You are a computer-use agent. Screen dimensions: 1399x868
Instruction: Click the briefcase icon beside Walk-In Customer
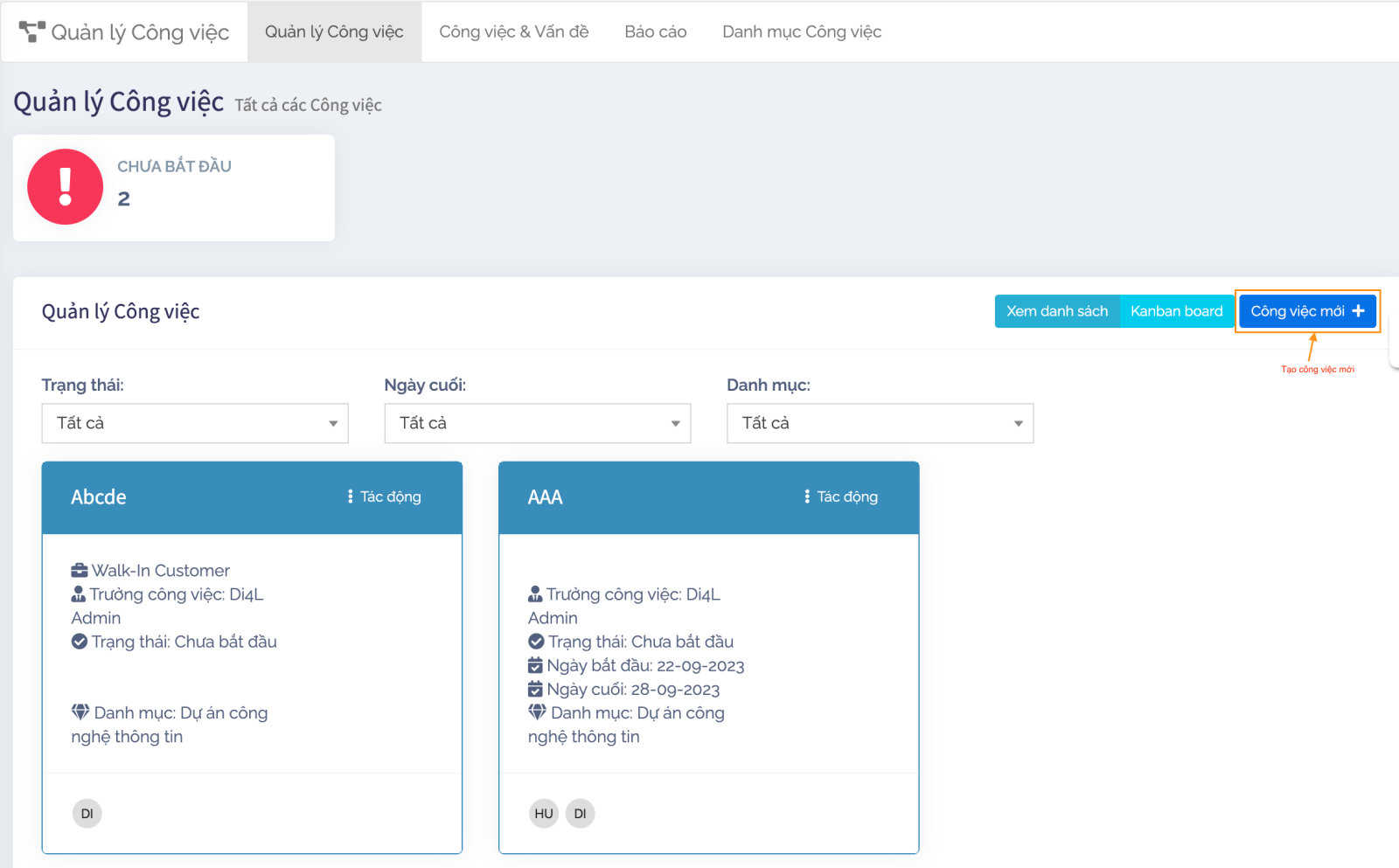pyautogui.click(x=80, y=571)
